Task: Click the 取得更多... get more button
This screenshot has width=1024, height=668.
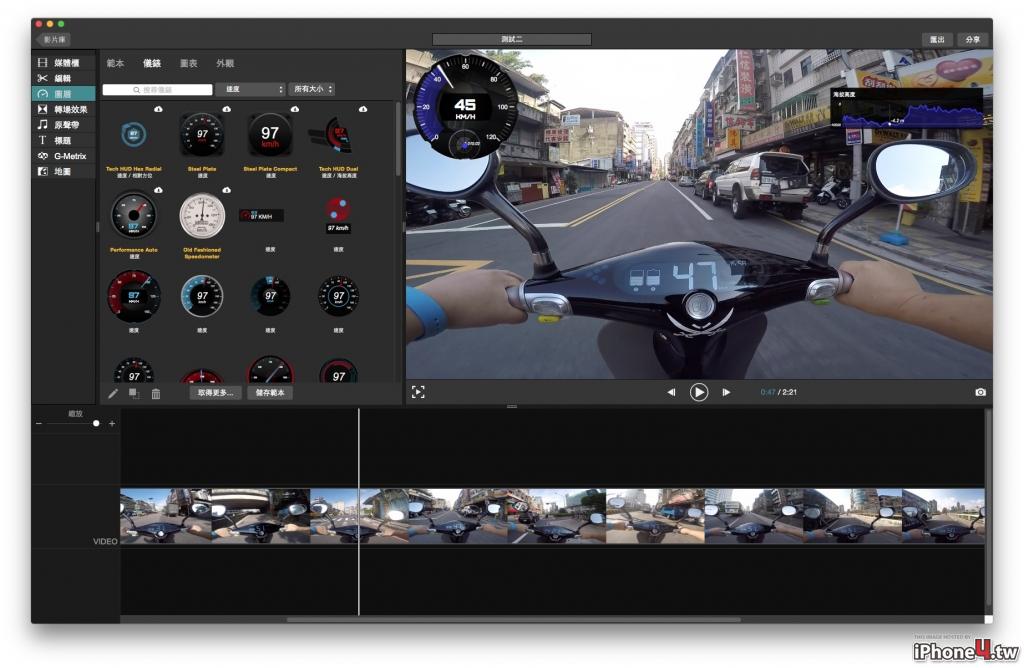Action: 216,392
